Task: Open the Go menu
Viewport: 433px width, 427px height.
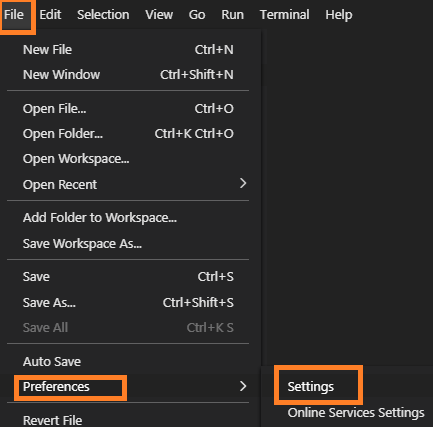Action: 197,15
